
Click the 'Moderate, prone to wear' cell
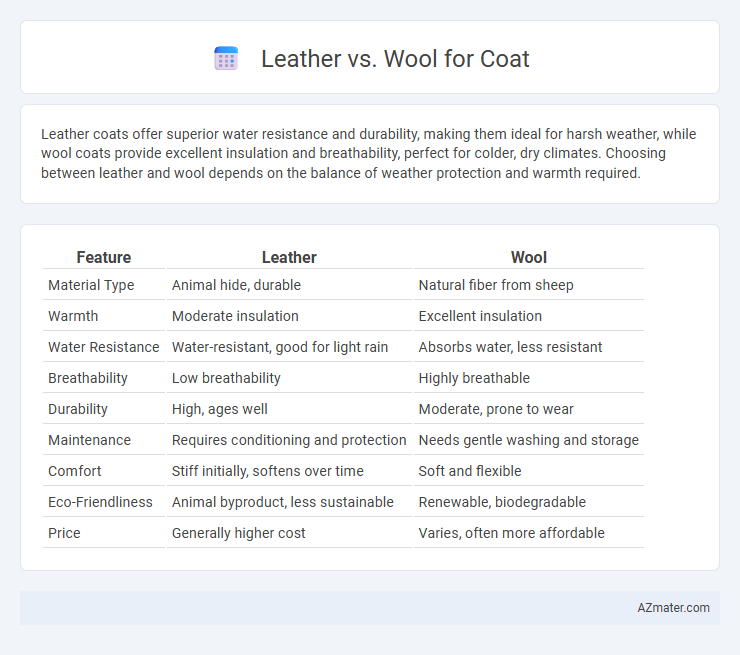coord(529,409)
